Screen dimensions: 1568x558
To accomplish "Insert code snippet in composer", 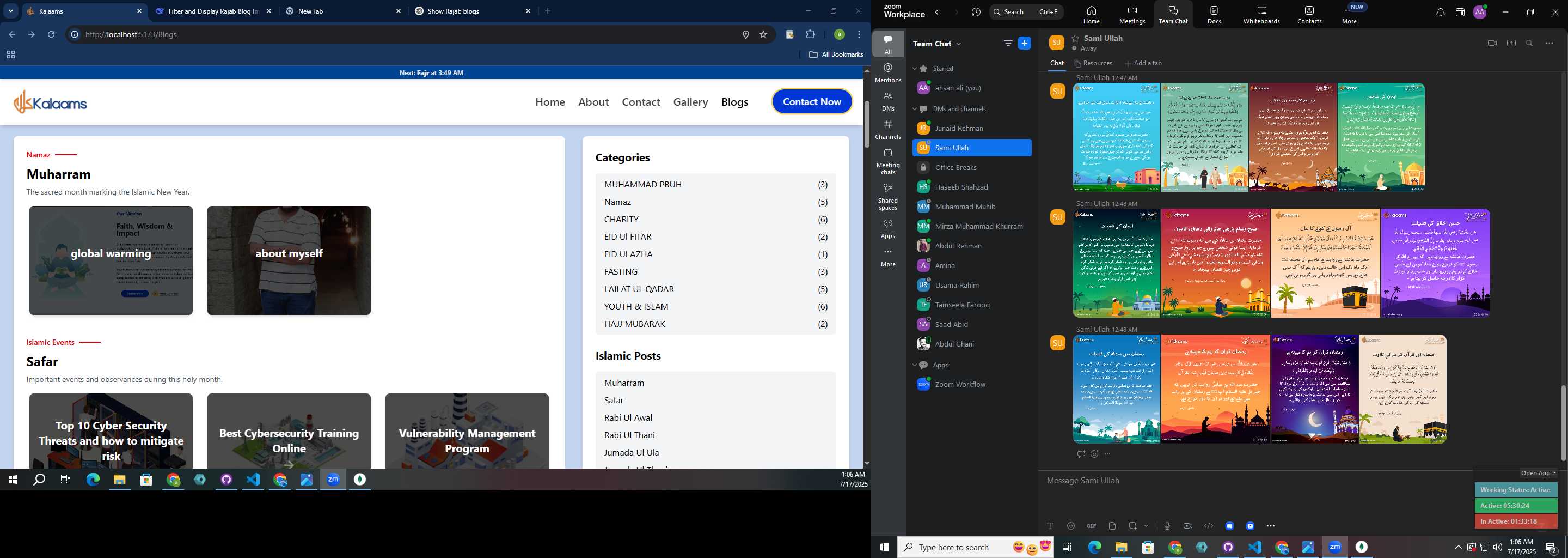I will pos(1209,526).
